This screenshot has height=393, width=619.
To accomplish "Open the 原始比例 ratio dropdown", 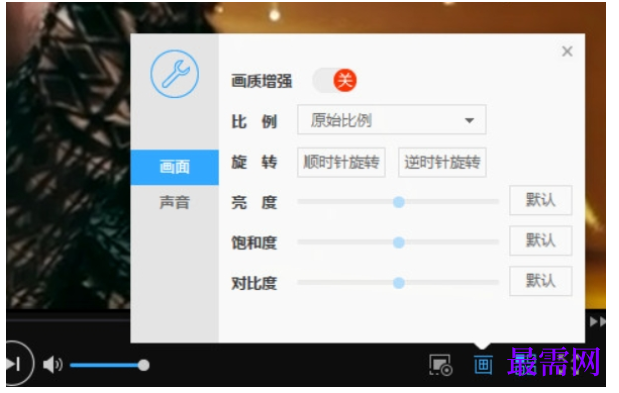I will pyautogui.click(x=392, y=120).
